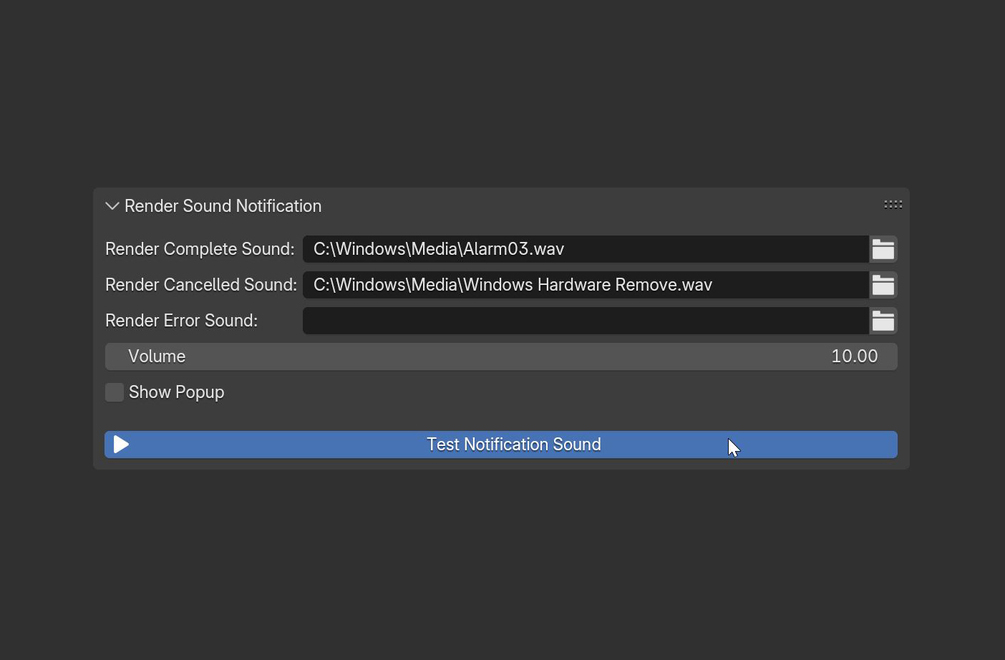Browse folder for Render Complete Sound

tap(883, 249)
